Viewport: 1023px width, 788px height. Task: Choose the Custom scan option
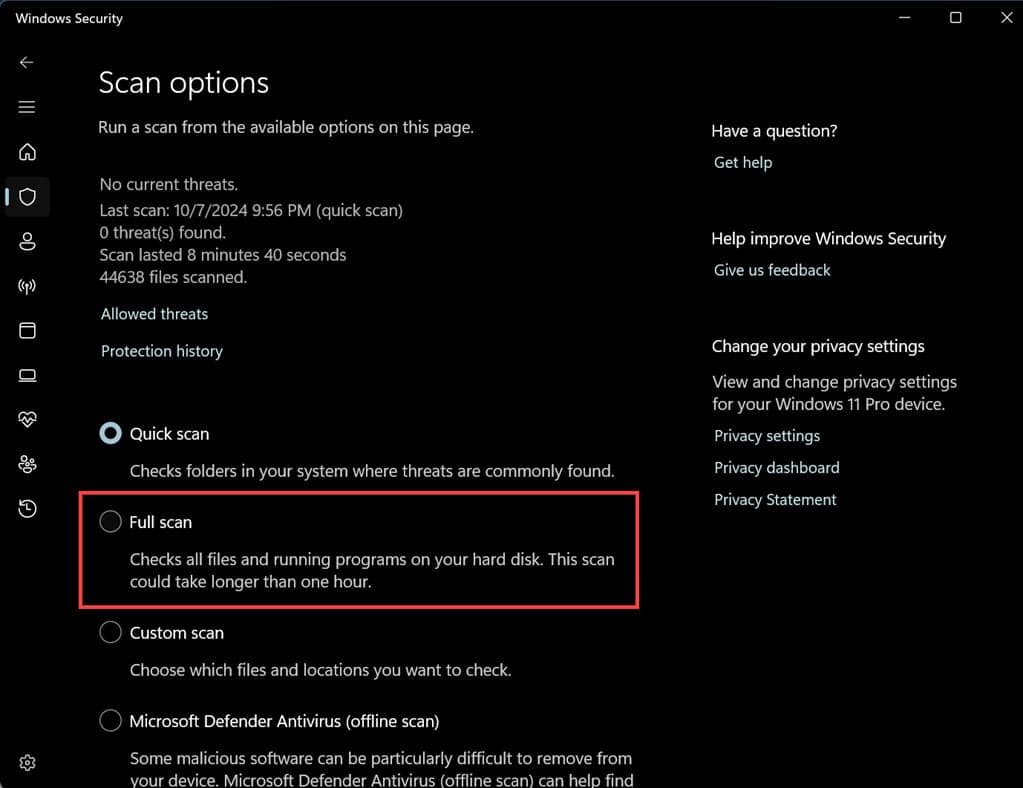110,631
